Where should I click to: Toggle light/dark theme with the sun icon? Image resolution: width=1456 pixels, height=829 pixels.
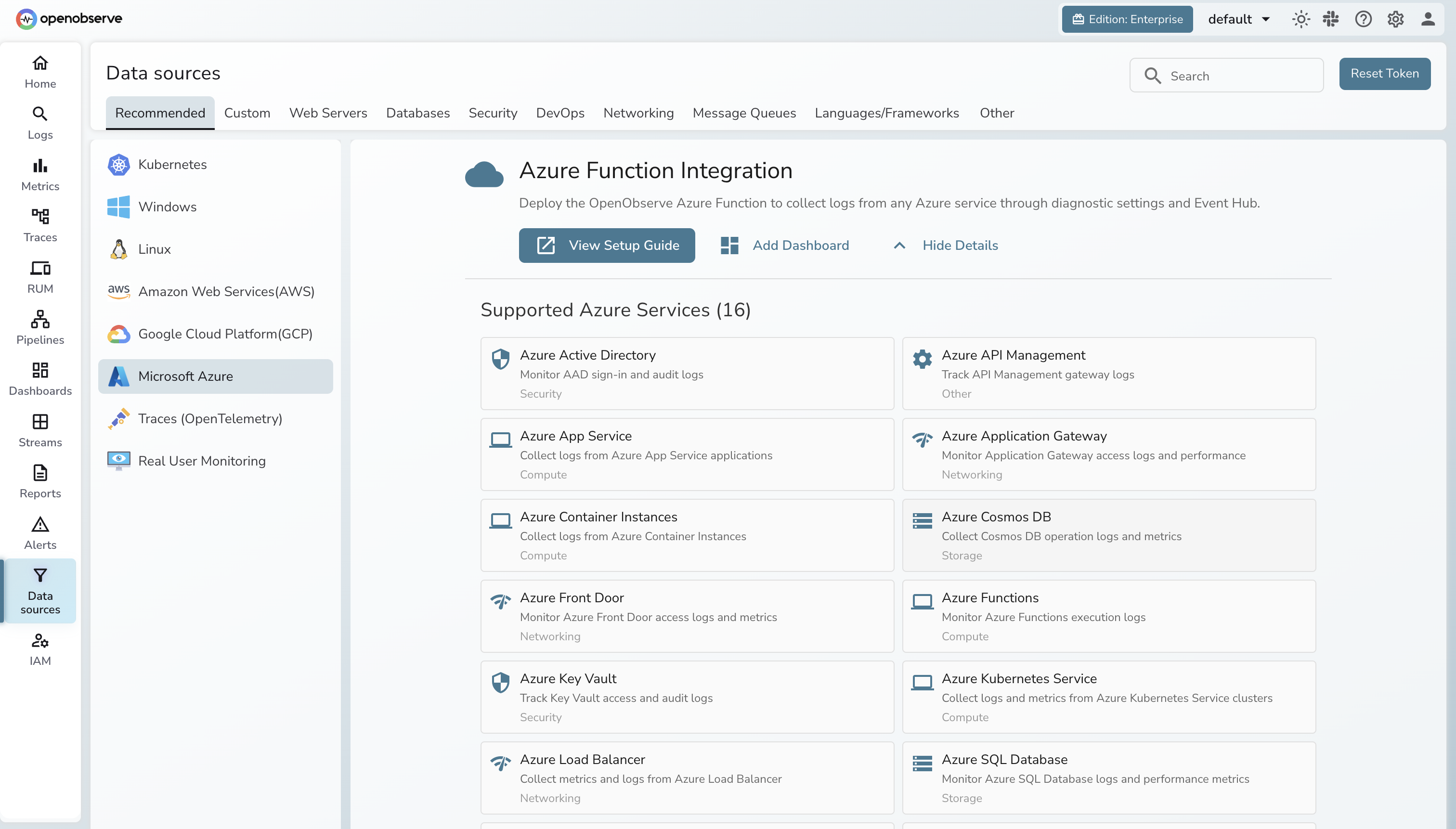1300,19
